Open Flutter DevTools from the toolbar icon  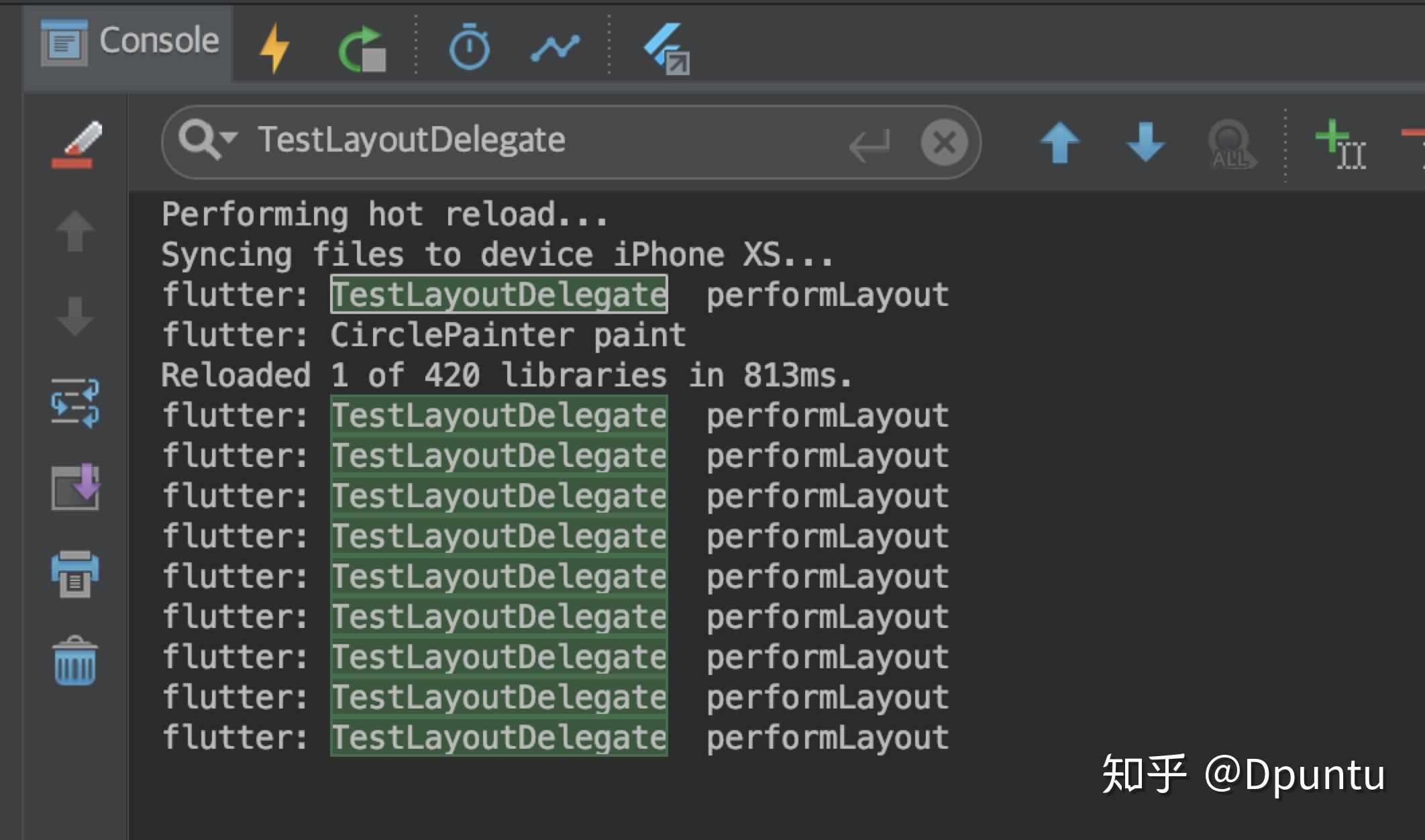666,48
